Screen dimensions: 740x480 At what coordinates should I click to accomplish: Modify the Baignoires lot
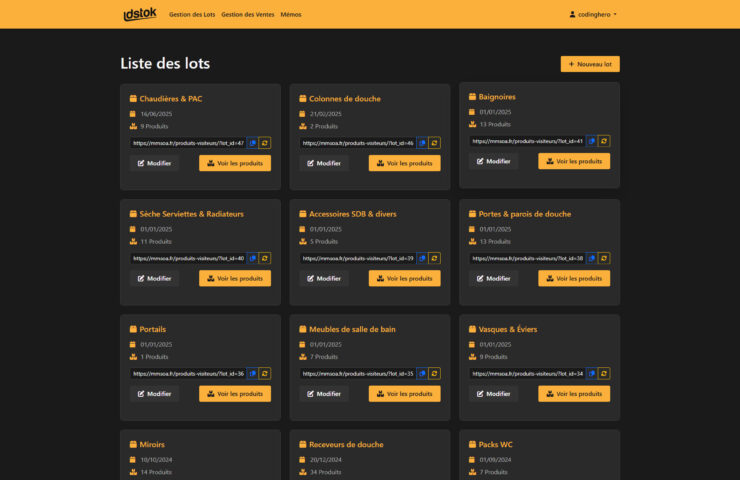(x=493, y=161)
